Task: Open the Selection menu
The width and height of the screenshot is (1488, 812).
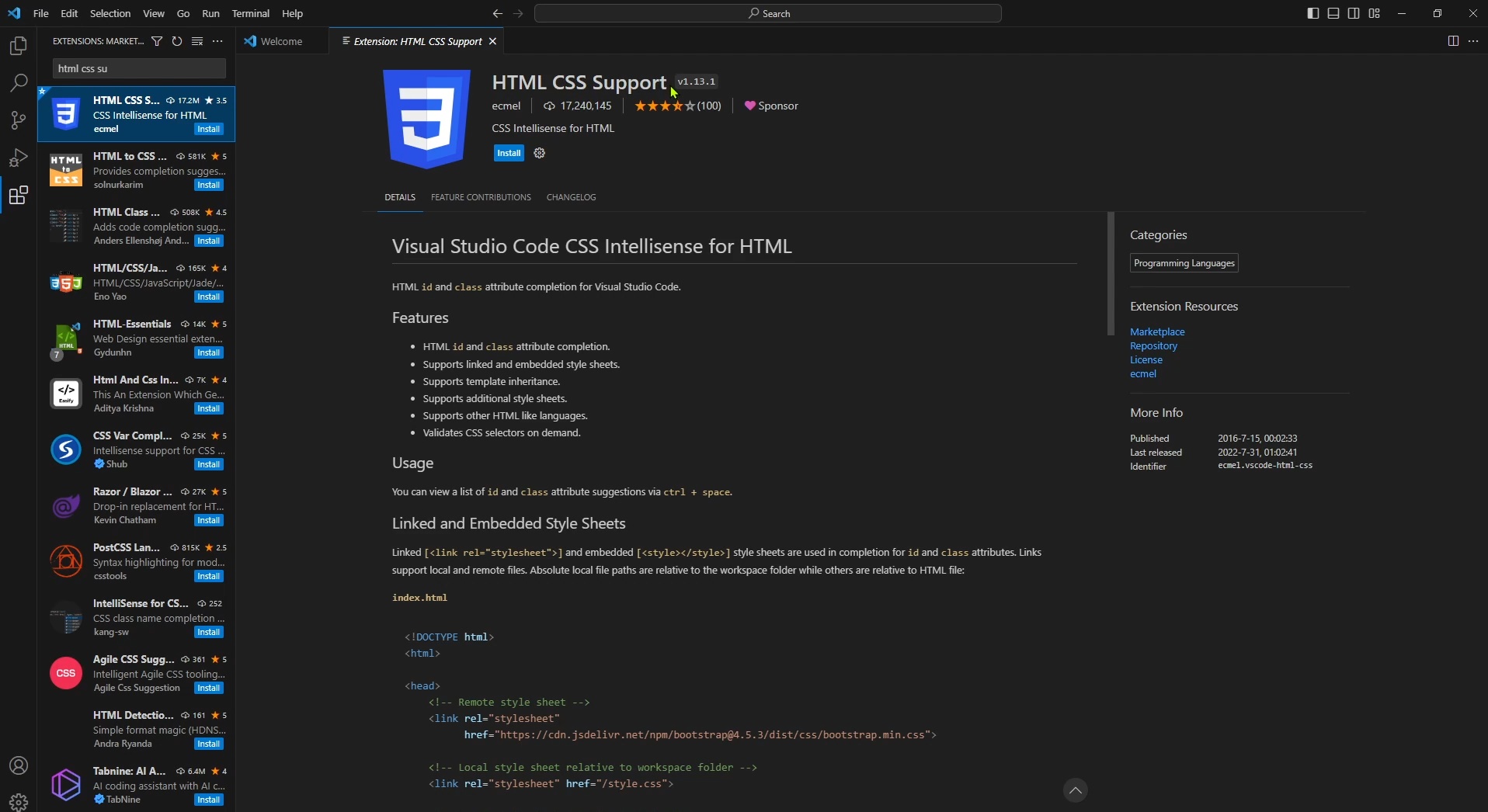Action: [x=110, y=13]
